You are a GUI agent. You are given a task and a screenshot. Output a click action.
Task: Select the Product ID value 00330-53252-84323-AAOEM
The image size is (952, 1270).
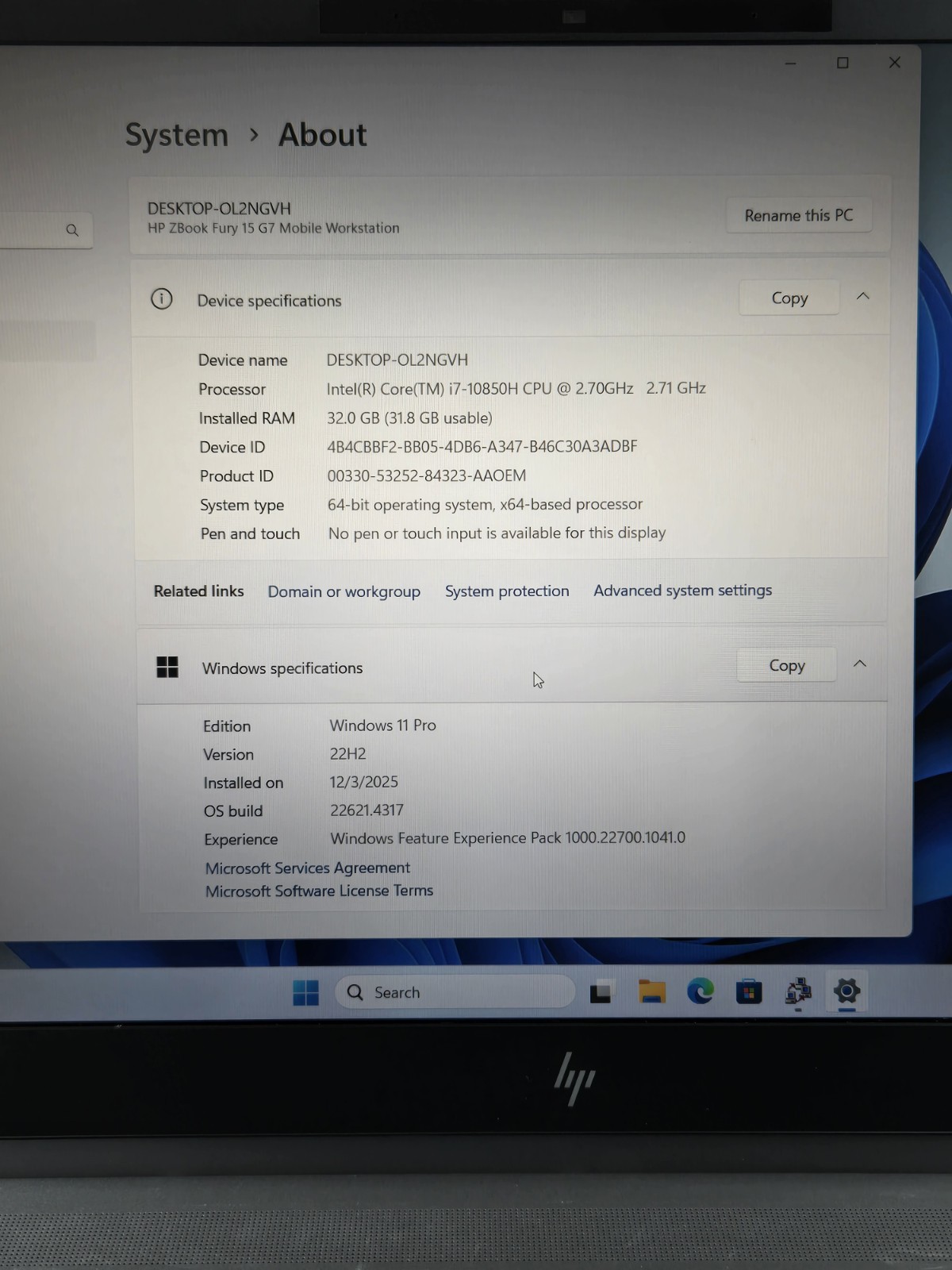[427, 475]
